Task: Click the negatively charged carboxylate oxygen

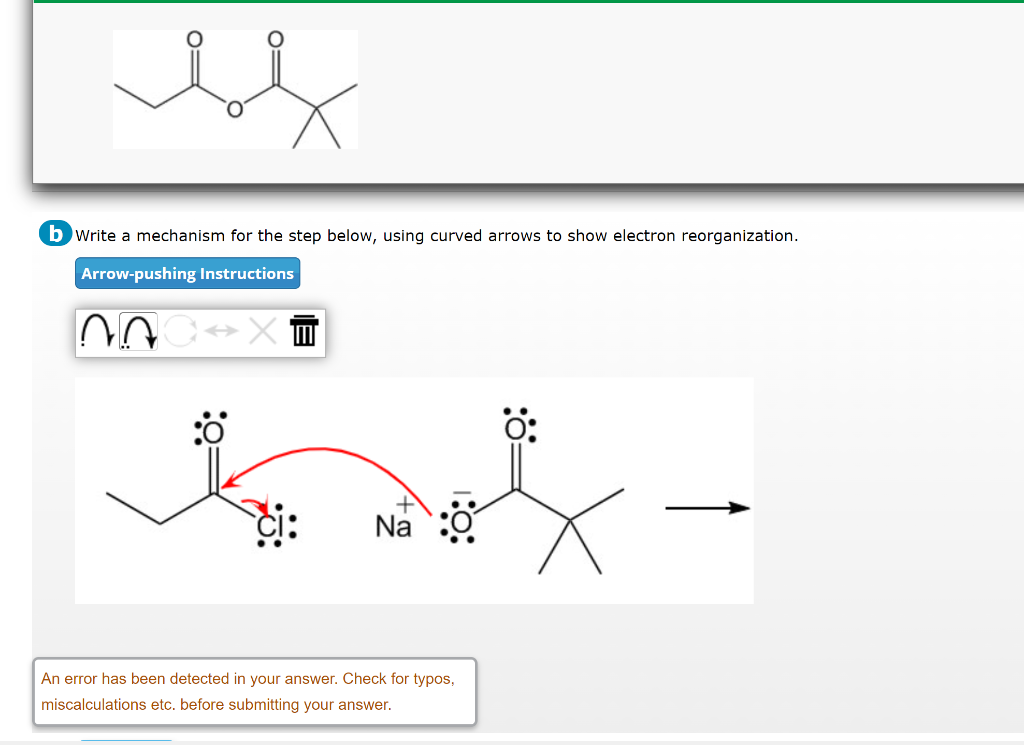Action: coord(463,520)
